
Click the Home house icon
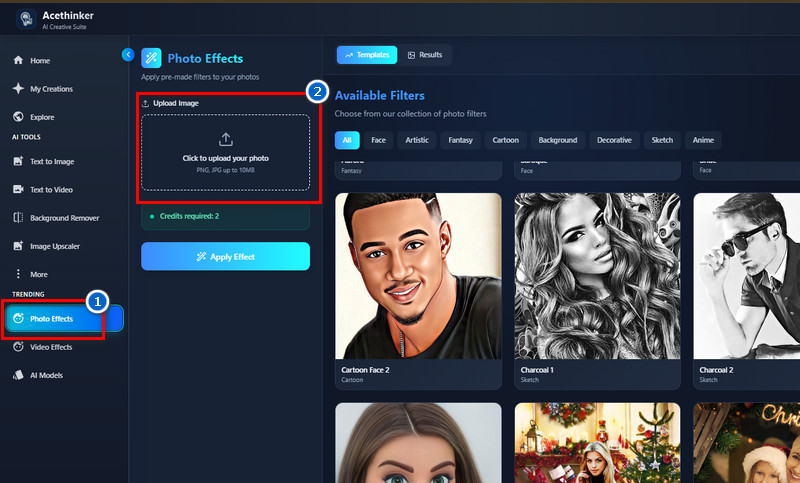pyautogui.click(x=18, y=60)
